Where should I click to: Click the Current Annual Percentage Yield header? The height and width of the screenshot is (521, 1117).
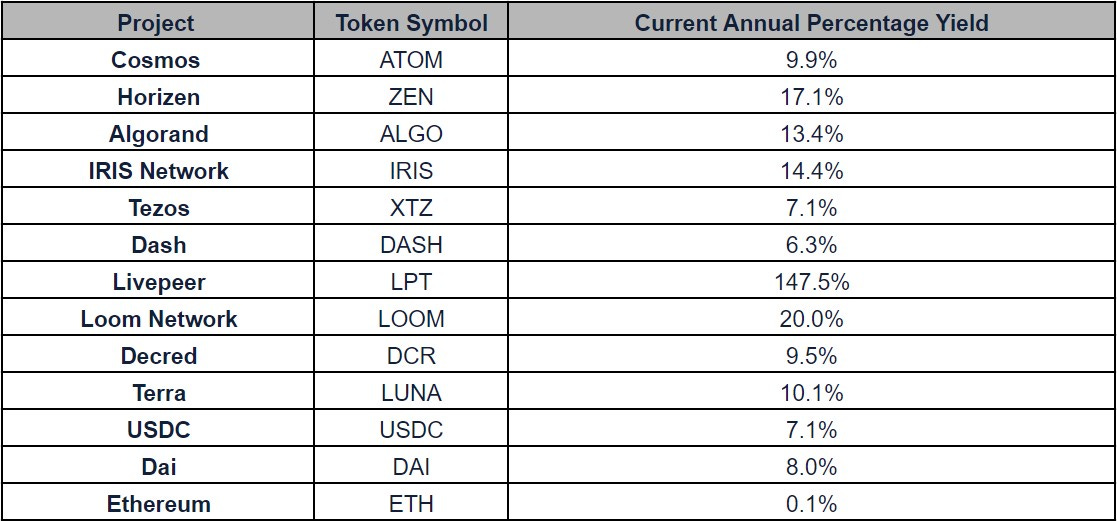pyautogui.click(x=811, y=23)
